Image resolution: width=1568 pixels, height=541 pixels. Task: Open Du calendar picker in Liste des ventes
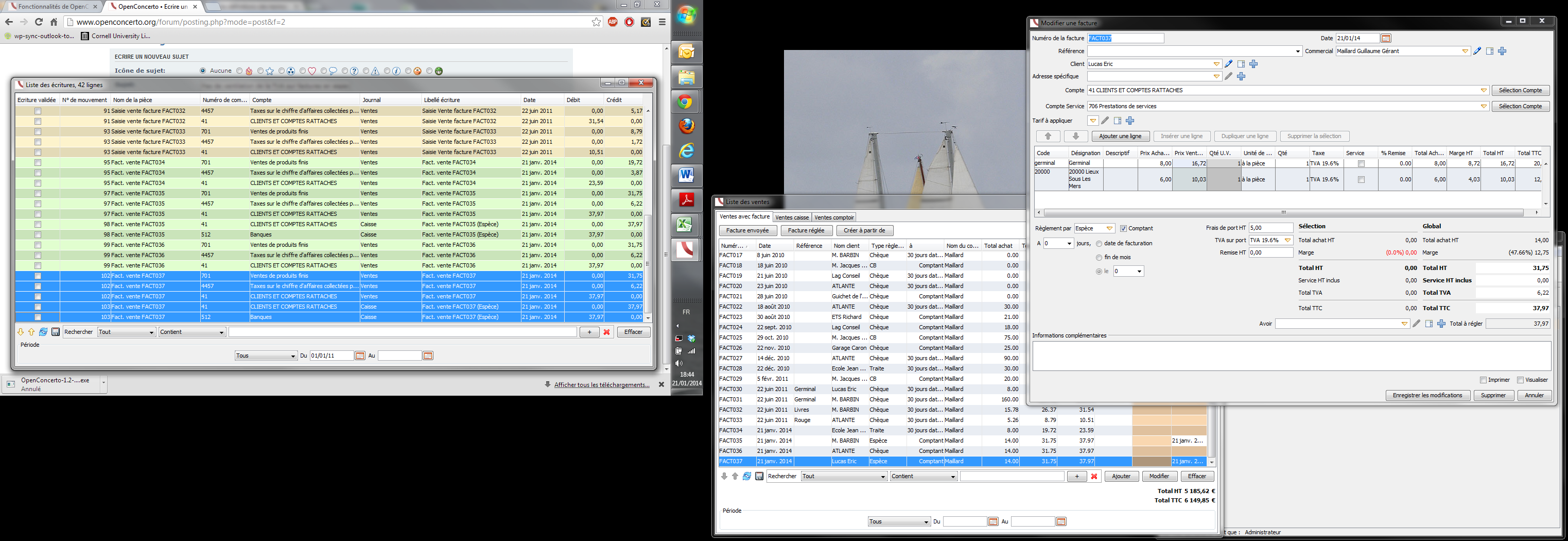tap(994, 521)
